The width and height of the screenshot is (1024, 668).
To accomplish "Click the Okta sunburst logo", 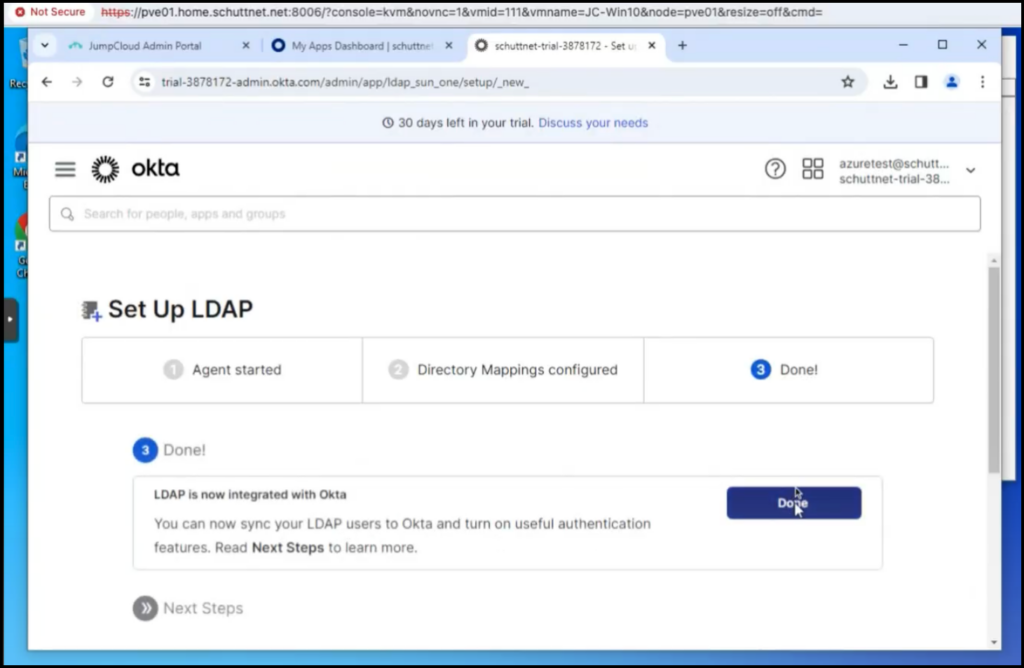I will [105, 169].
